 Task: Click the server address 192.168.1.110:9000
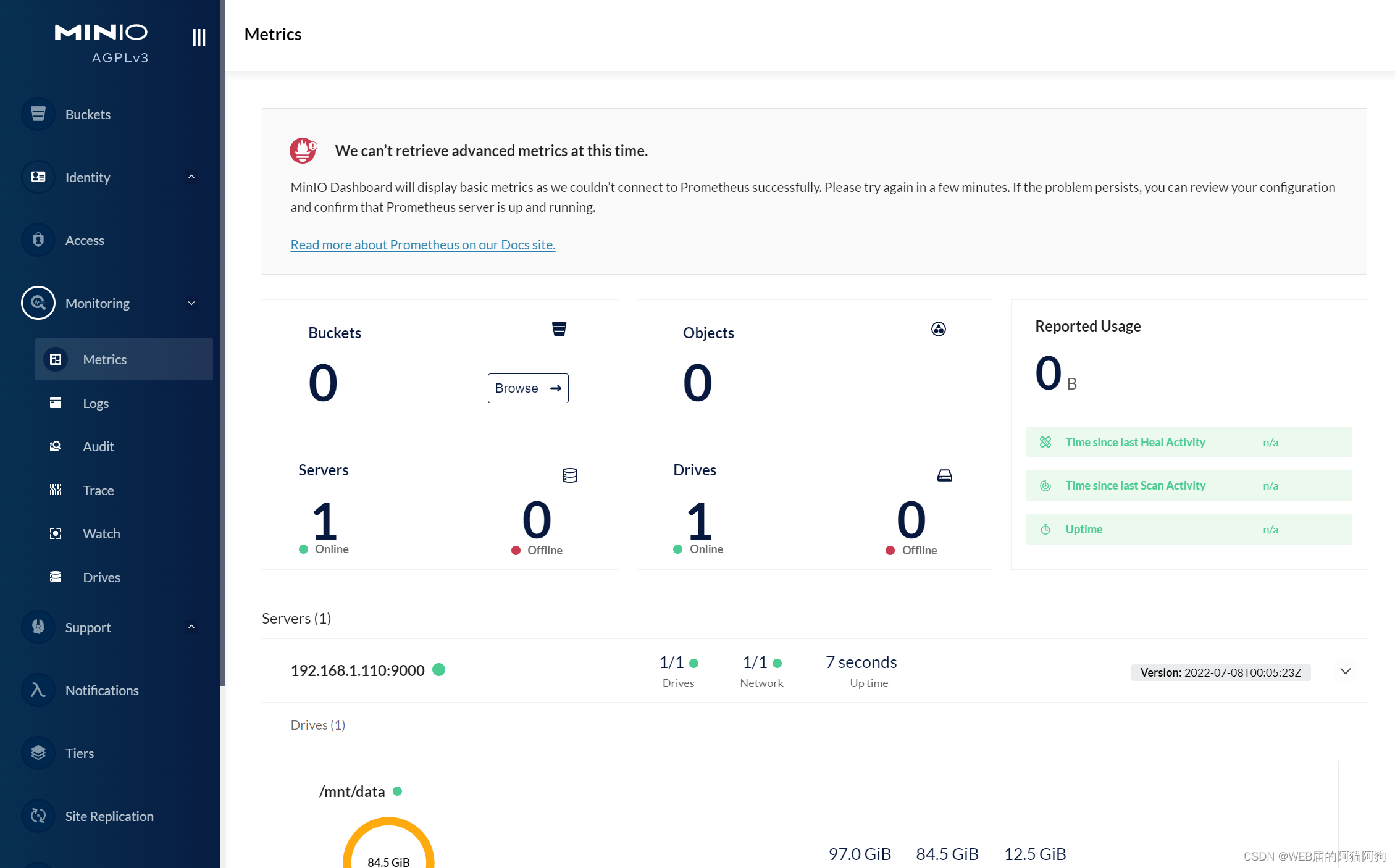pos(358,670)
